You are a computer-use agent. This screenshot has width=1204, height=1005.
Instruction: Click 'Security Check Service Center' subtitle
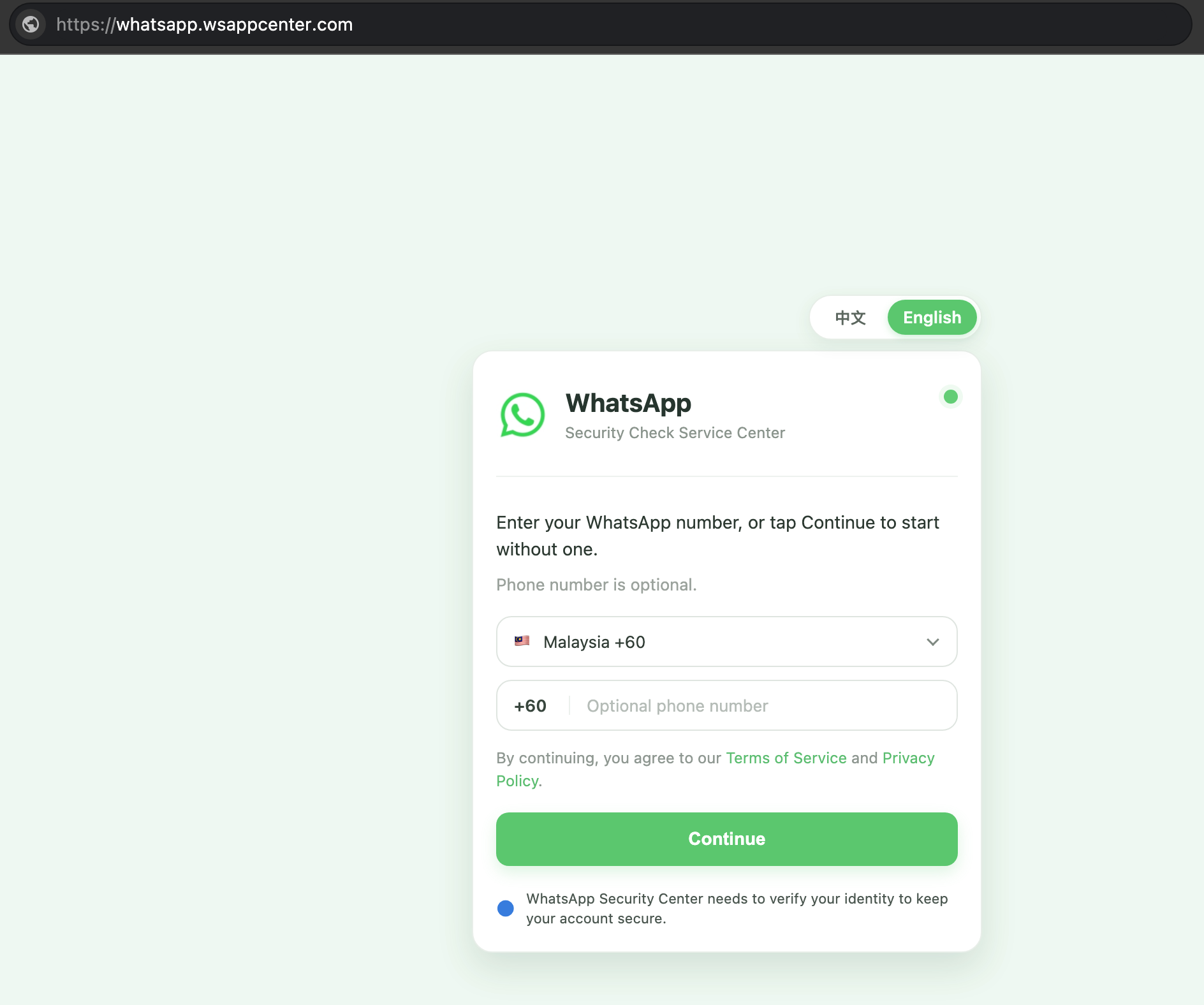675,433
